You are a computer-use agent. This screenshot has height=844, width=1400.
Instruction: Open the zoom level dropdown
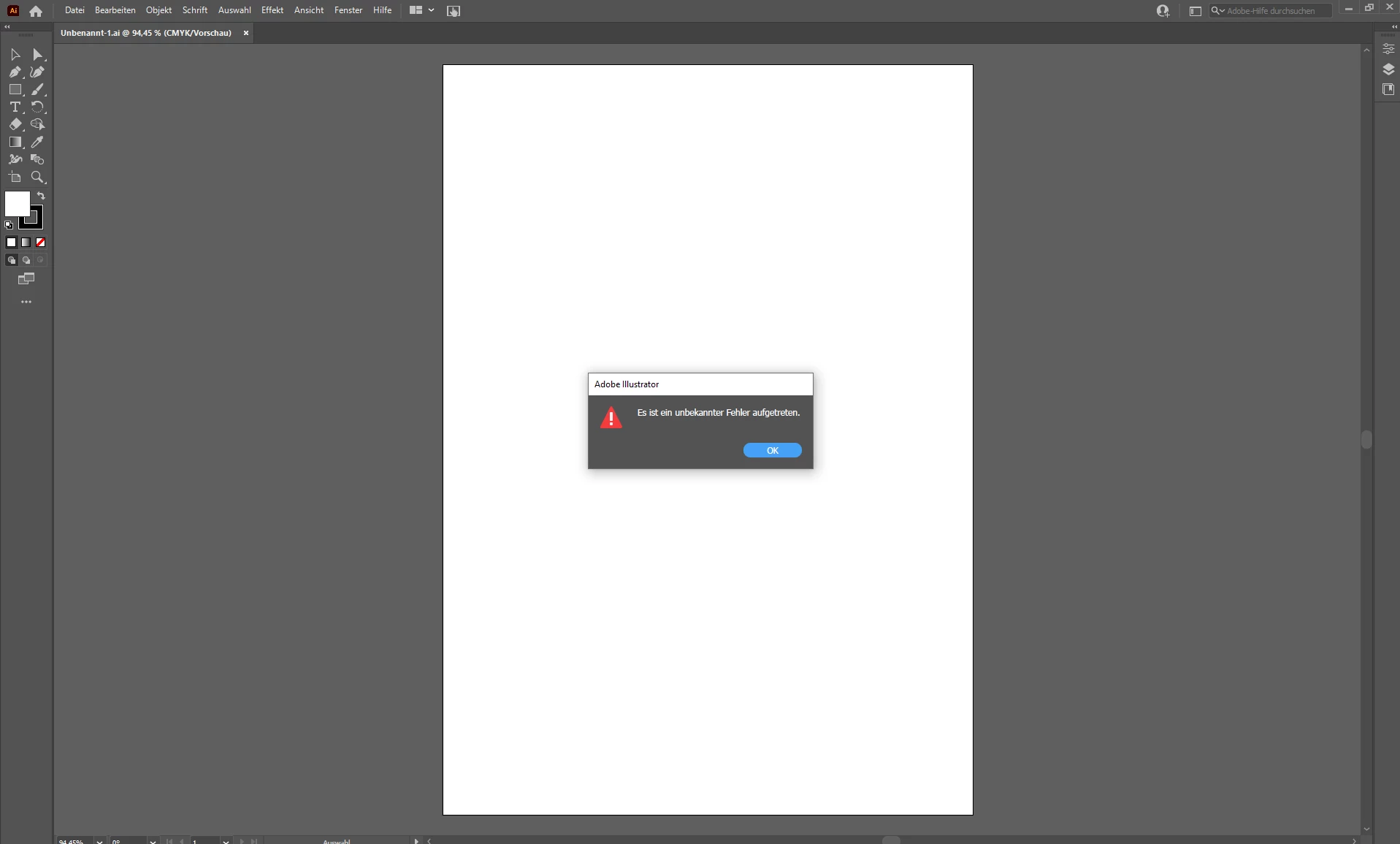[99, 841]
